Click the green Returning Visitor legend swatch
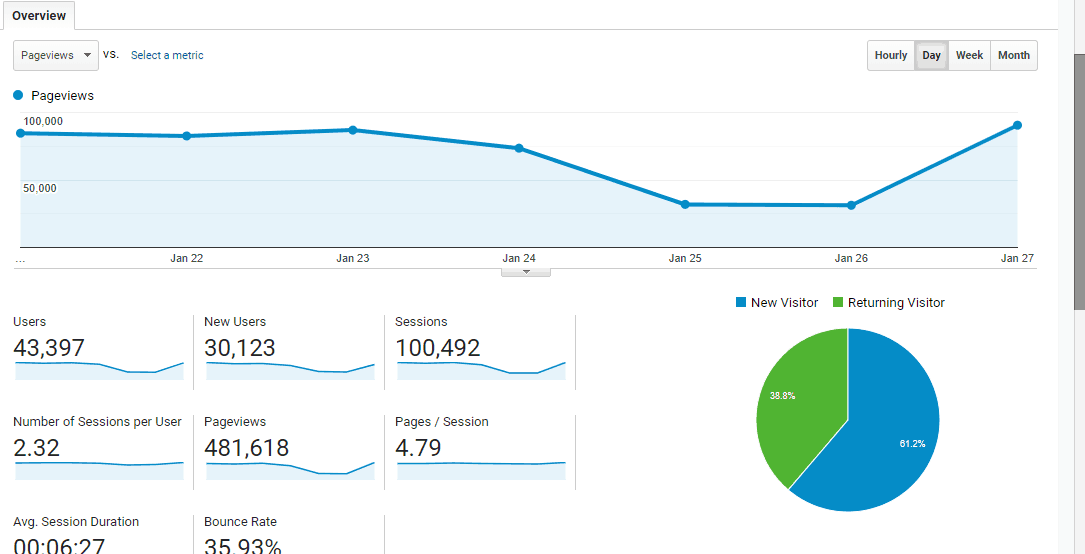This screenshot has width=1085, height=554. [x=838, y=303]
